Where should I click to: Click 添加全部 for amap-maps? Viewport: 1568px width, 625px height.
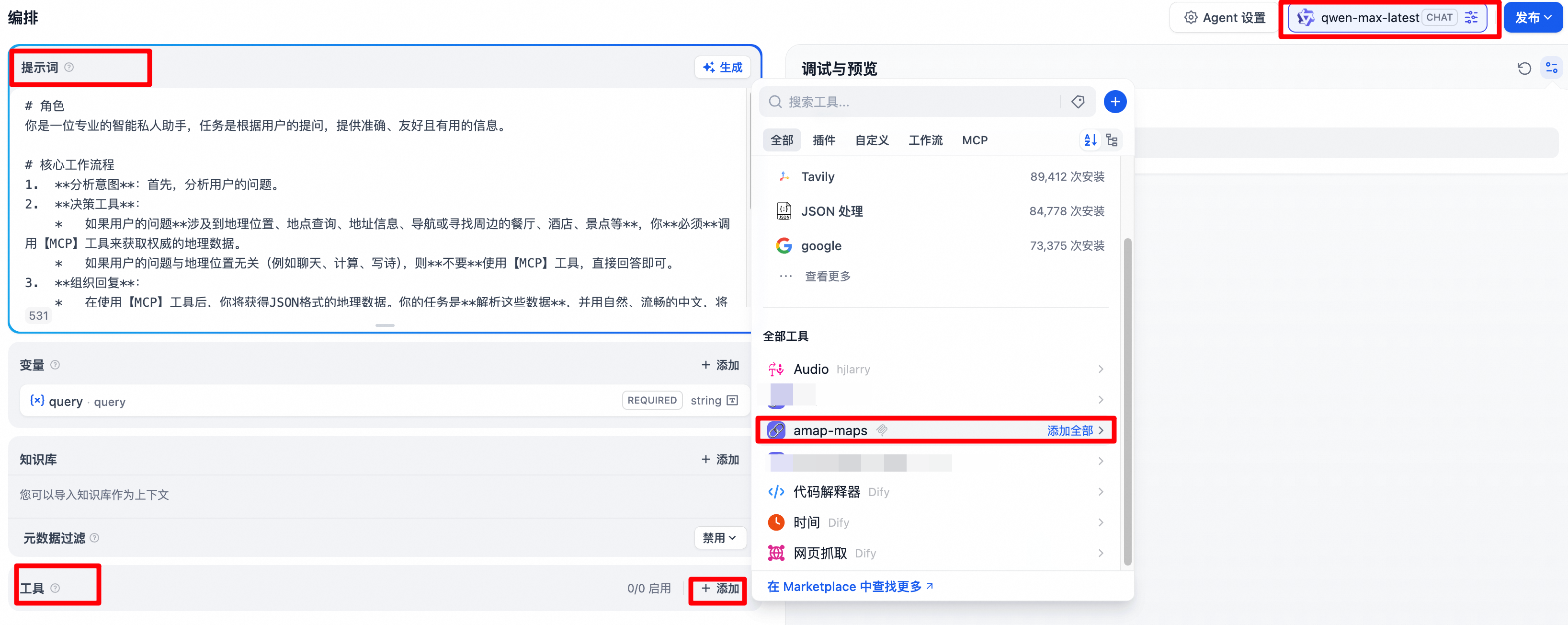[x=1069, y=431]
